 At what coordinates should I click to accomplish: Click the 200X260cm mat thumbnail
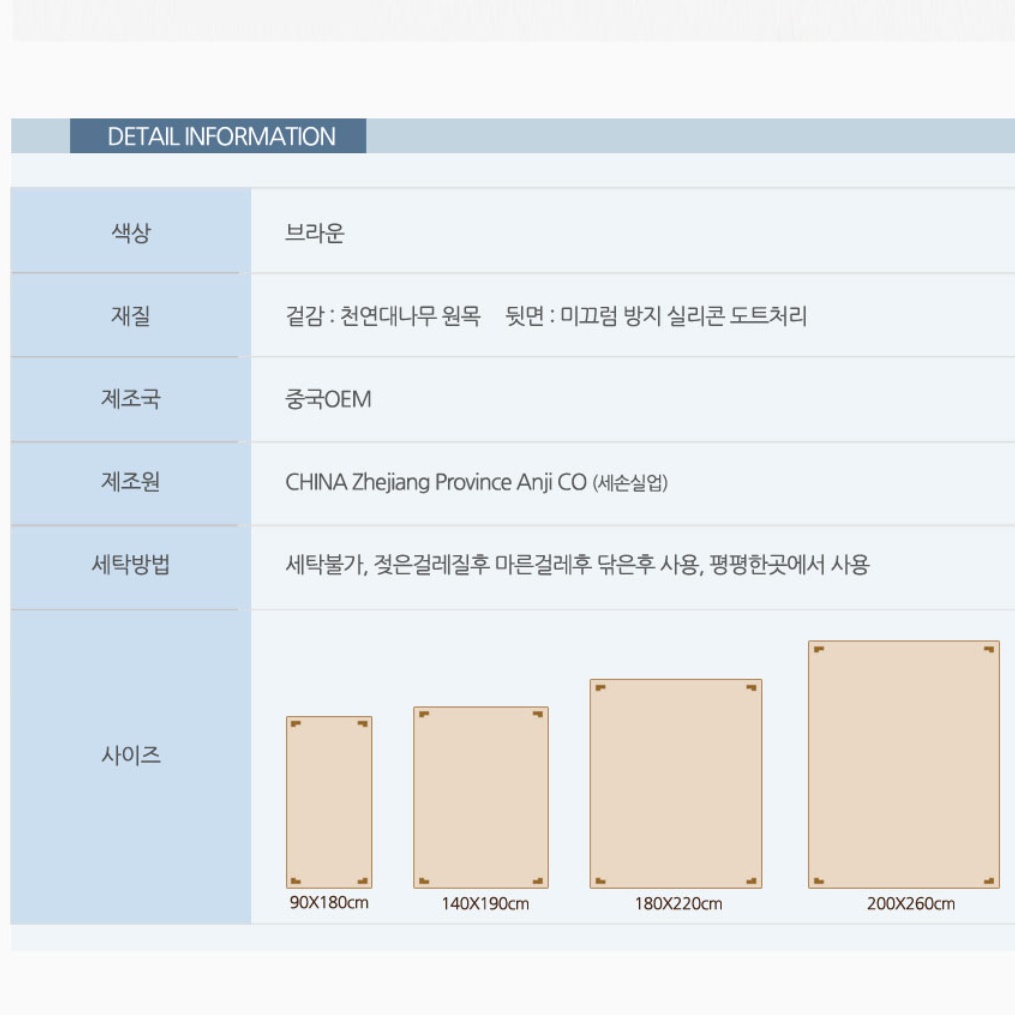point(904,764)
